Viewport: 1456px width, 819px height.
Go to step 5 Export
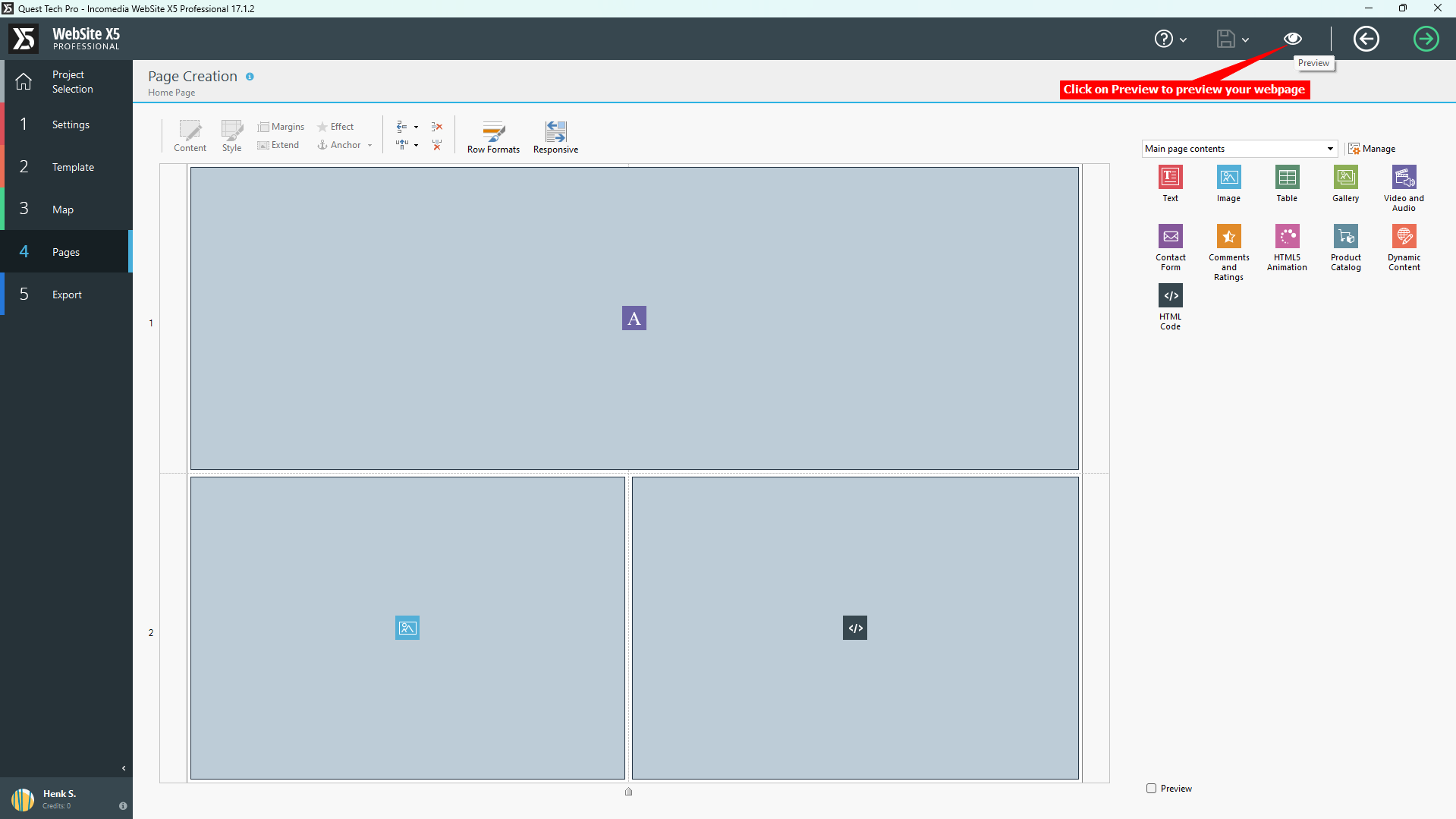point(66,295)
